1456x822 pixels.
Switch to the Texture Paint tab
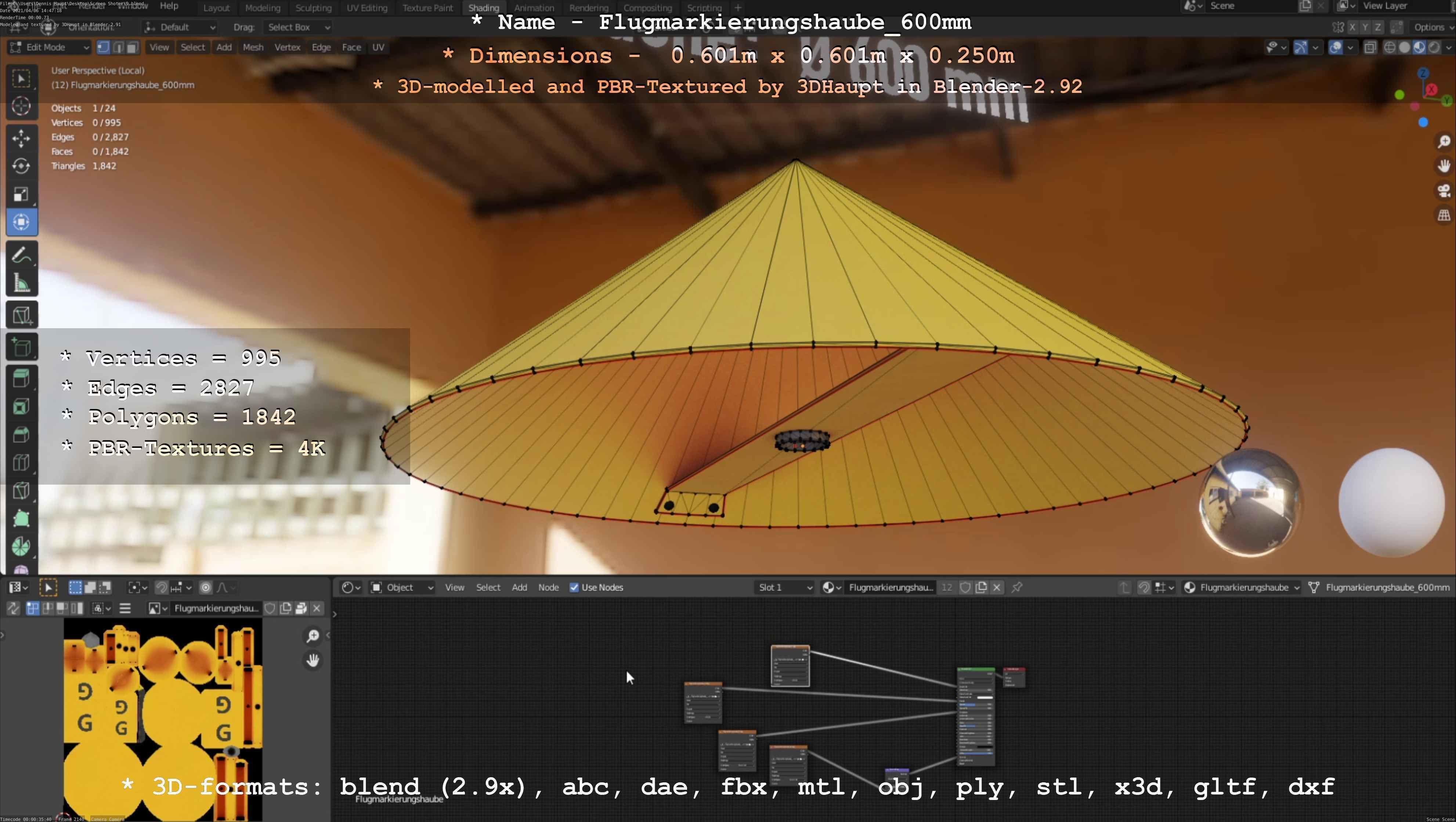(428, 8)
